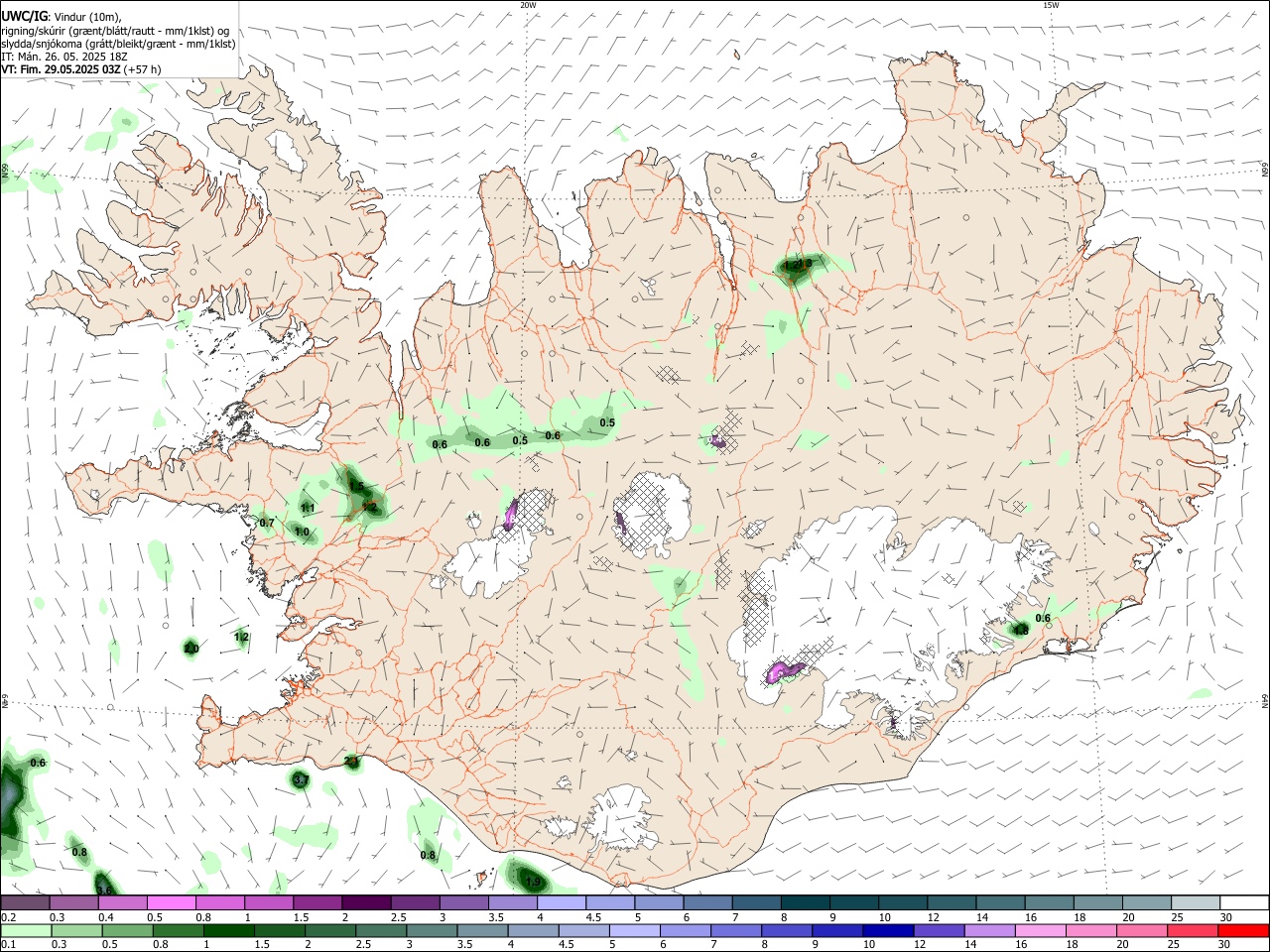Viewport: 1270px width, 952px height.
Task: Click the 2.0 precipitation value offshore west
Action: 191,649
